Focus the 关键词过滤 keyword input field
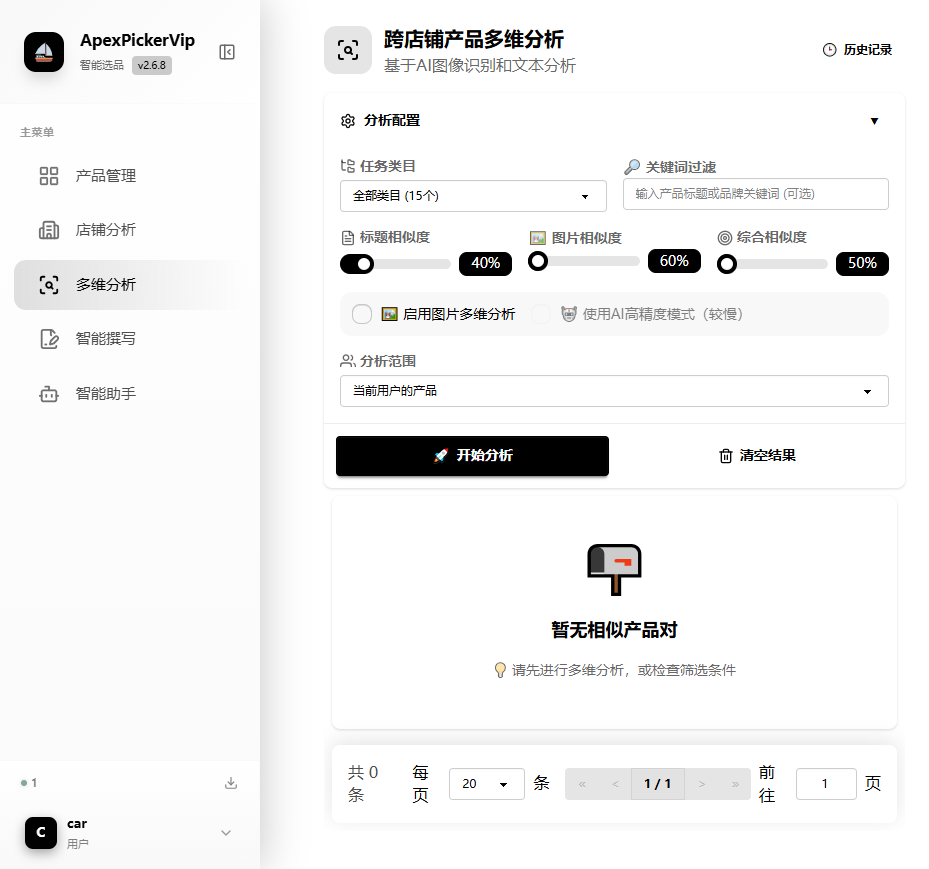Screen dimensions: 929x869 pyautogui.click(x=755, y=194)
